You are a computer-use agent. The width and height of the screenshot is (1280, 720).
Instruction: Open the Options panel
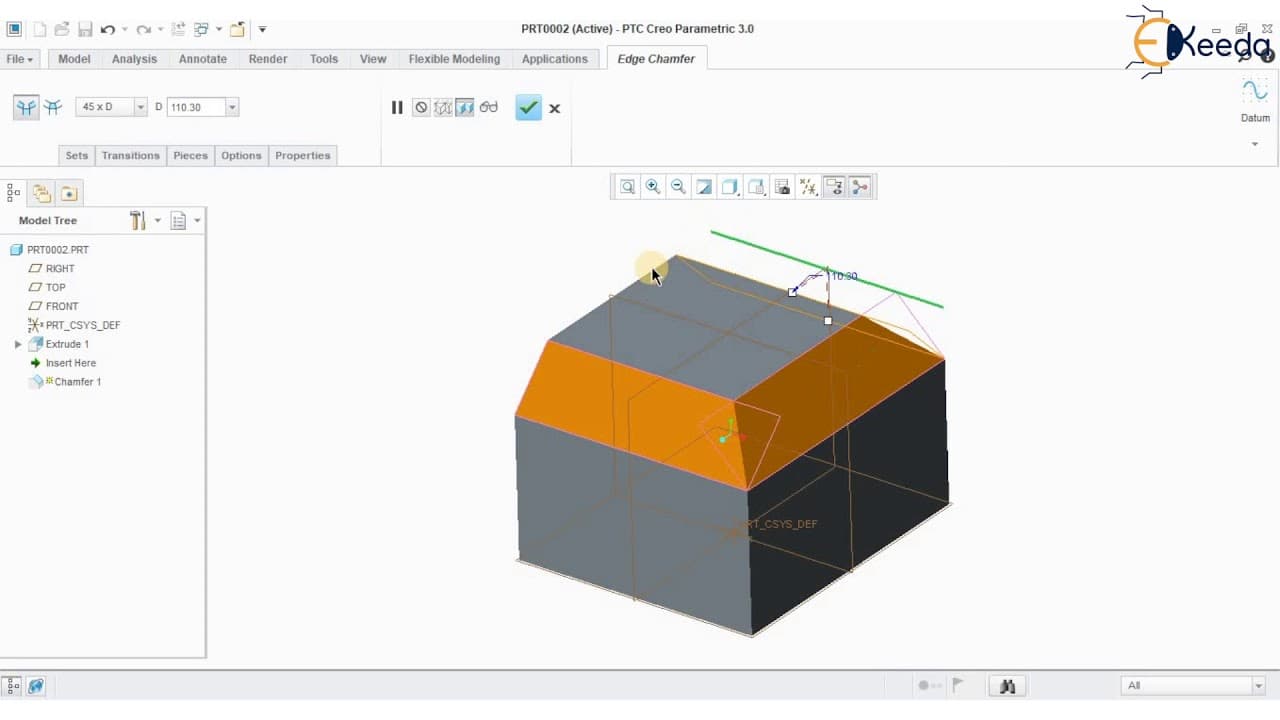[241, 155]
